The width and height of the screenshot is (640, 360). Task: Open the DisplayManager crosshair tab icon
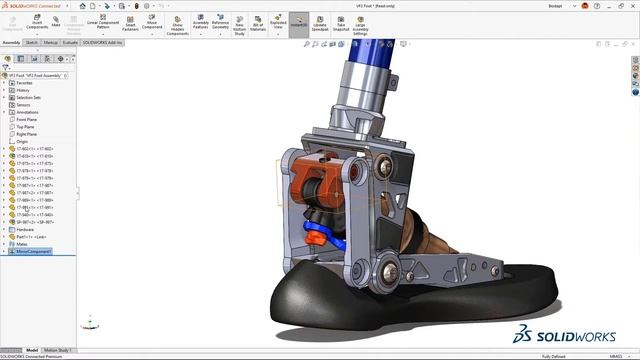click(x=60, y=59)
